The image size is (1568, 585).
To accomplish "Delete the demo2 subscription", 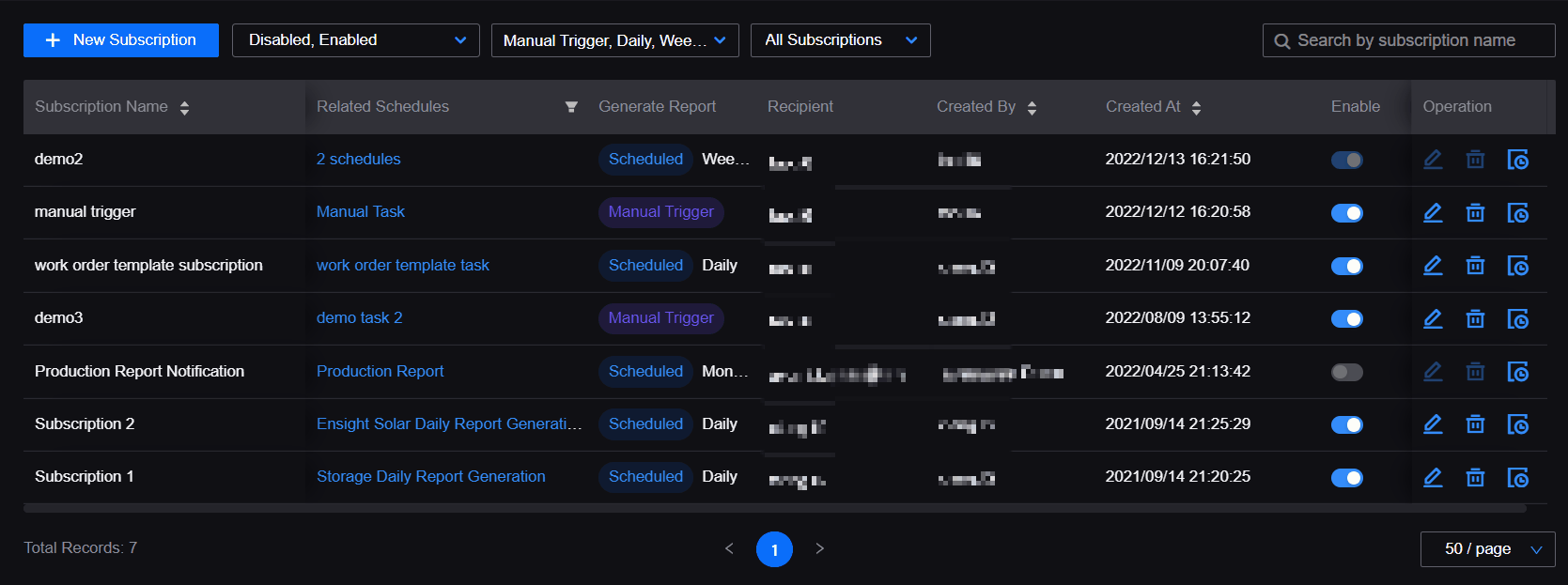I will (1475, 160).
